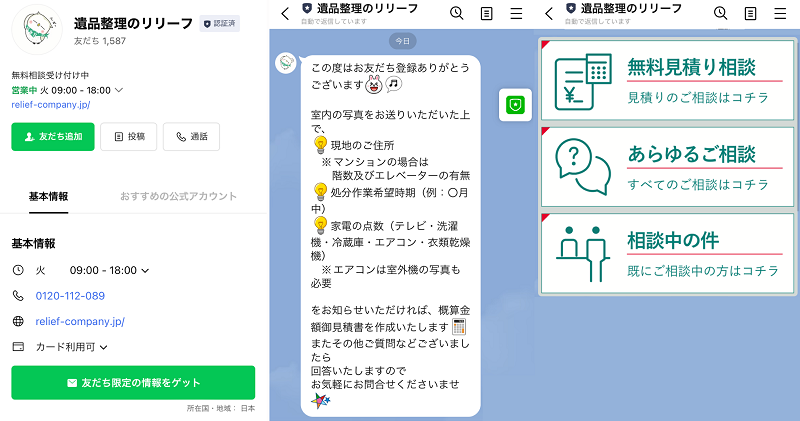The image size is (800, 421).
Task: Open the relief-company.jp/ link under business hours
Action: (51, 105)
